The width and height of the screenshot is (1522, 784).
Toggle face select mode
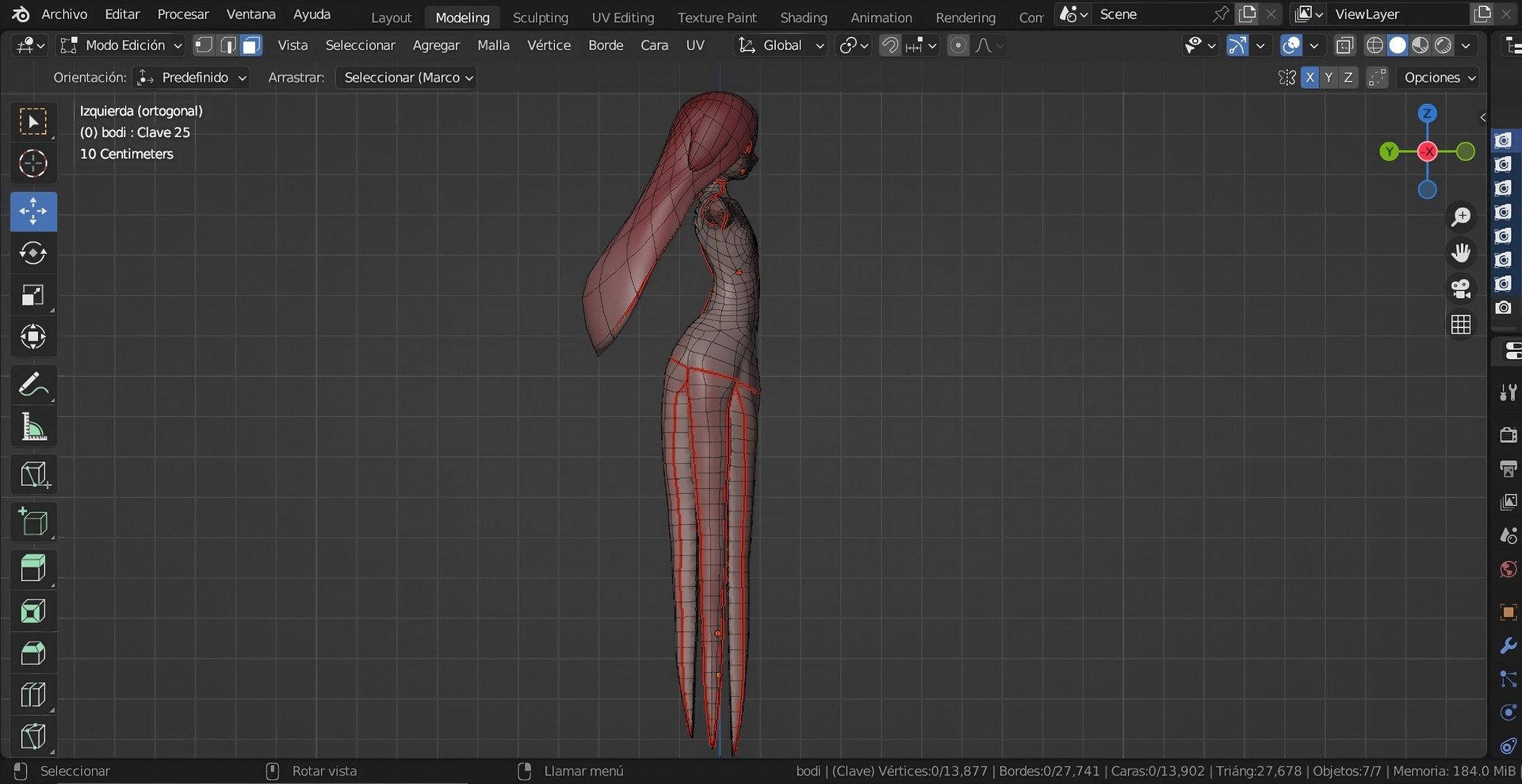coord(251,46)
